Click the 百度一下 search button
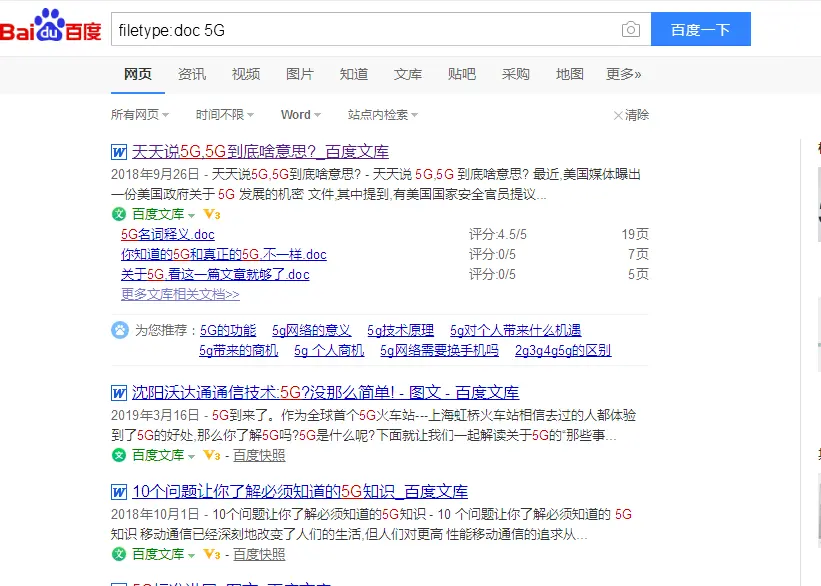The image size is (821, 586). tap(701, 29)
